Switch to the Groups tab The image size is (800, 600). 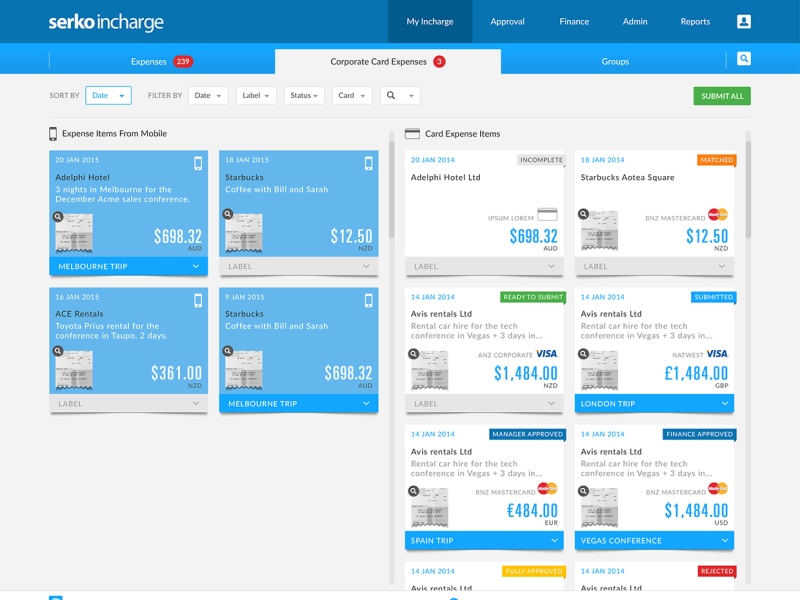(x=615, y=62)
